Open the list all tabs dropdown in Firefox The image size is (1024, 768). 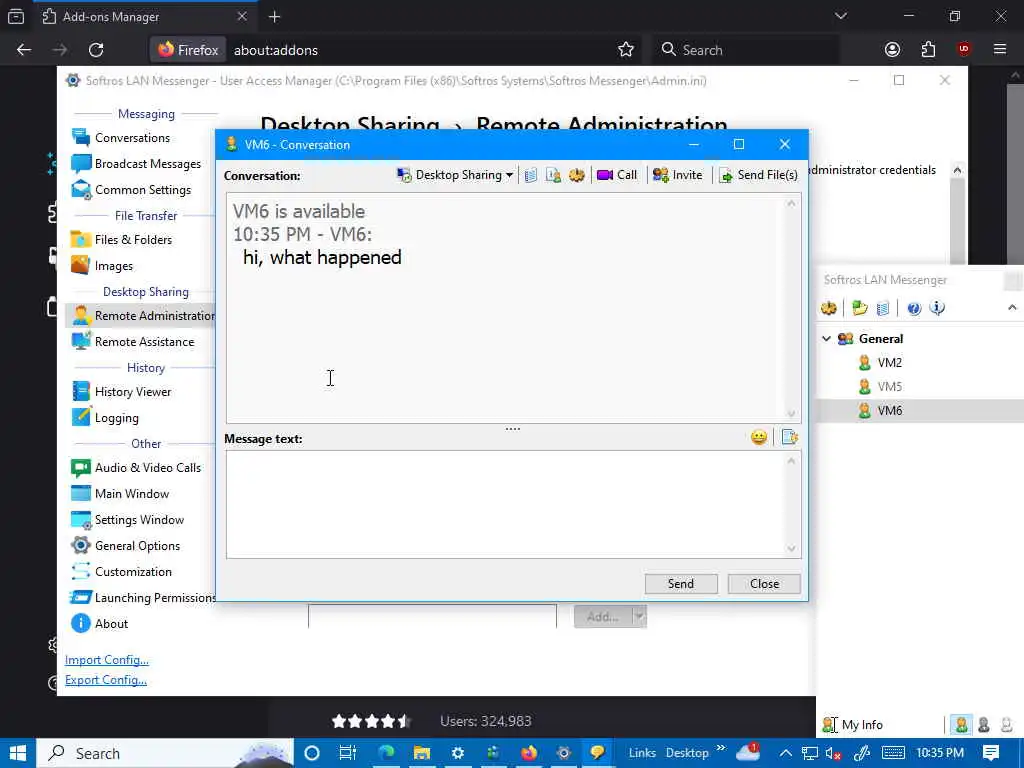point(840,16)
